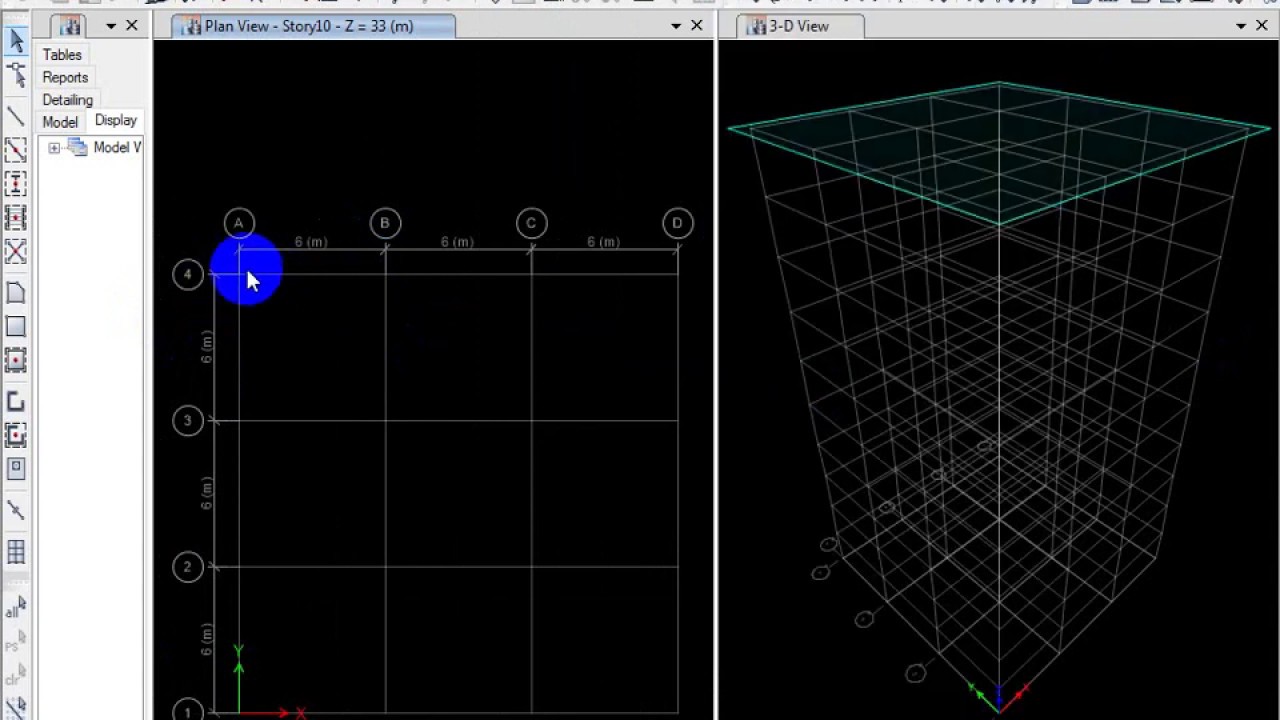Click the 6 (m) dimension between B and C
Viewport: 1280px width, 720px height.
tap(457, 242)
